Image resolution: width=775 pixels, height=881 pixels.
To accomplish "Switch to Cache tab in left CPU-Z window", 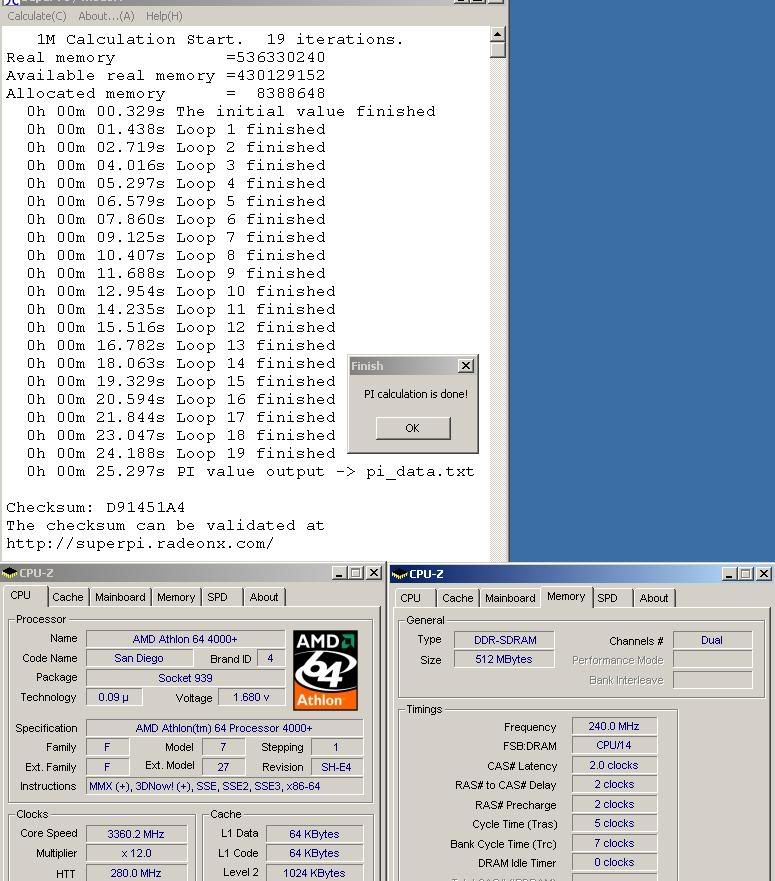I will (x=67, y=597).
